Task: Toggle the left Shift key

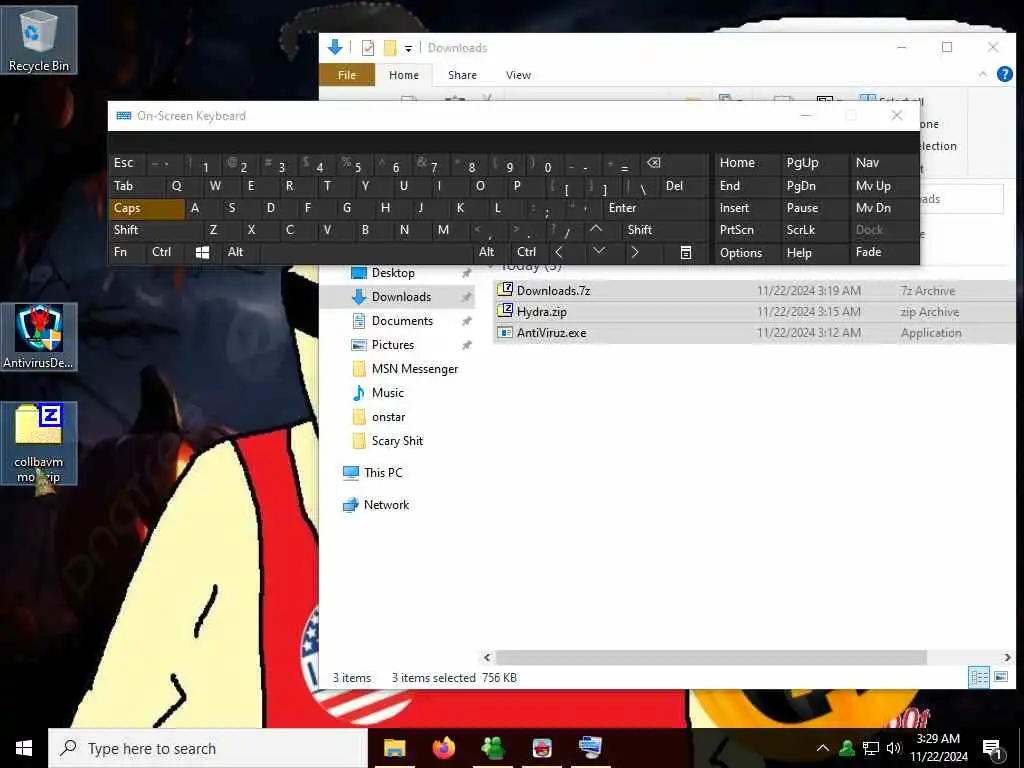Action: [155, 230]
